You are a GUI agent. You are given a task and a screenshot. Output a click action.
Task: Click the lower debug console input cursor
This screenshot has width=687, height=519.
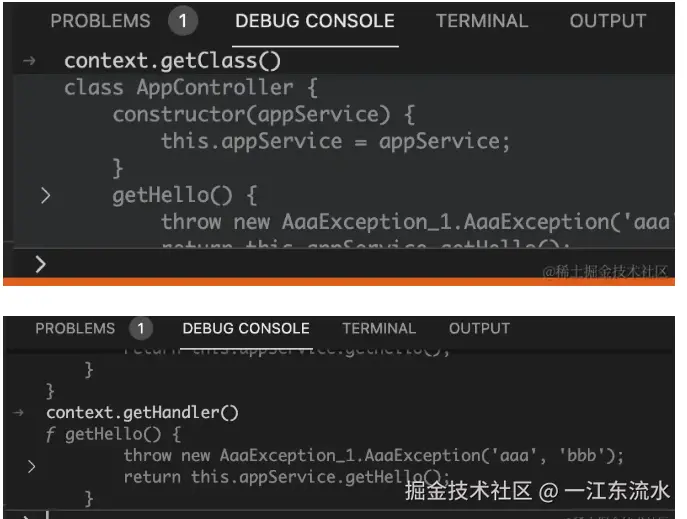pyautogui.click(x=47, y=515)
